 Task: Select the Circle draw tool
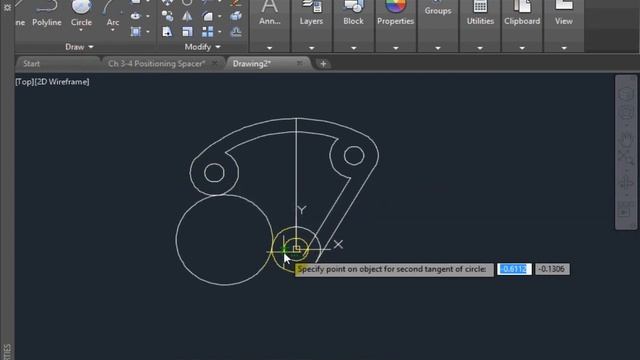click(81, 14)
